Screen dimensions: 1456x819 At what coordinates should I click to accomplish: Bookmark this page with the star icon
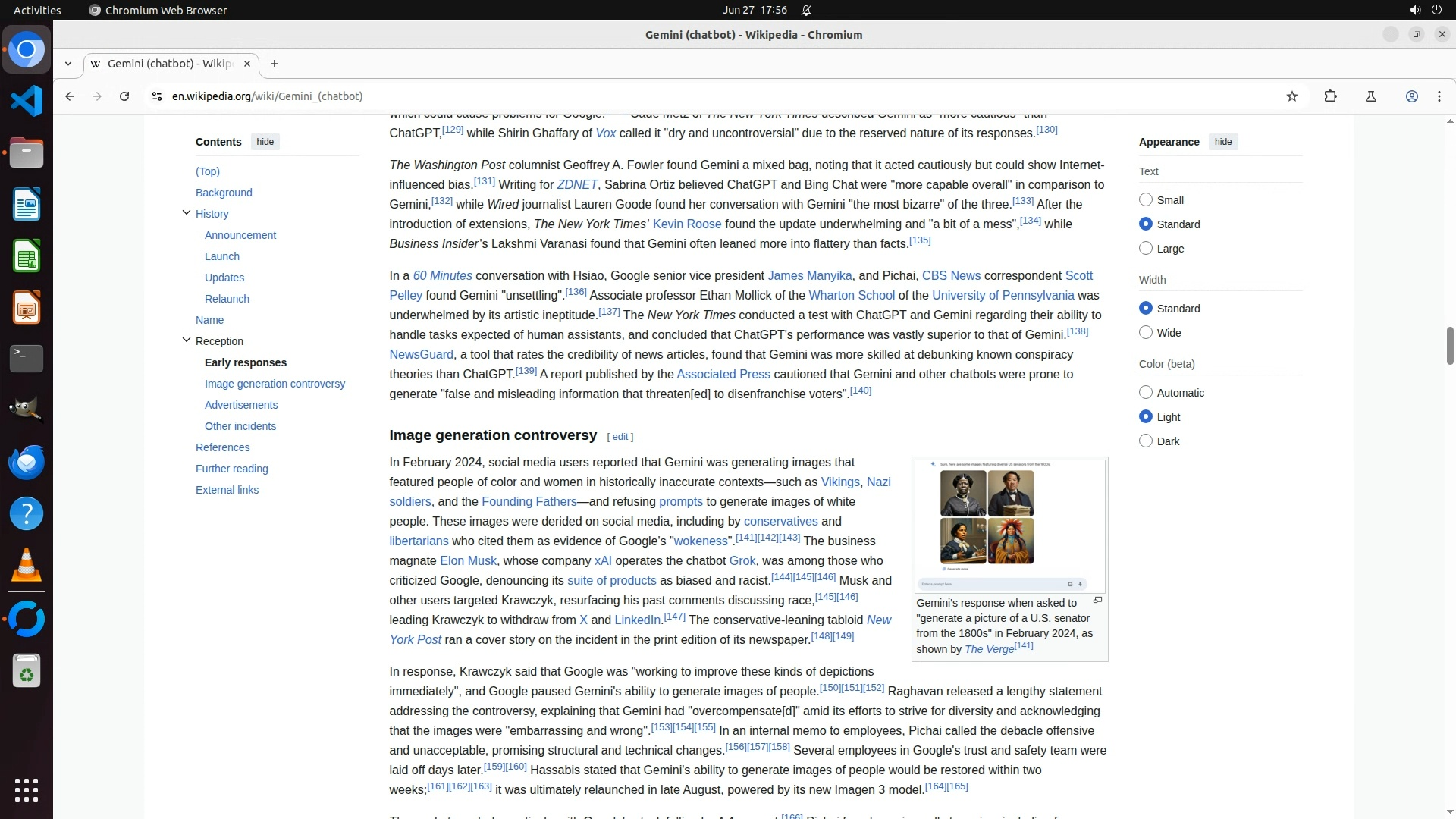(x=1292, y=96)
